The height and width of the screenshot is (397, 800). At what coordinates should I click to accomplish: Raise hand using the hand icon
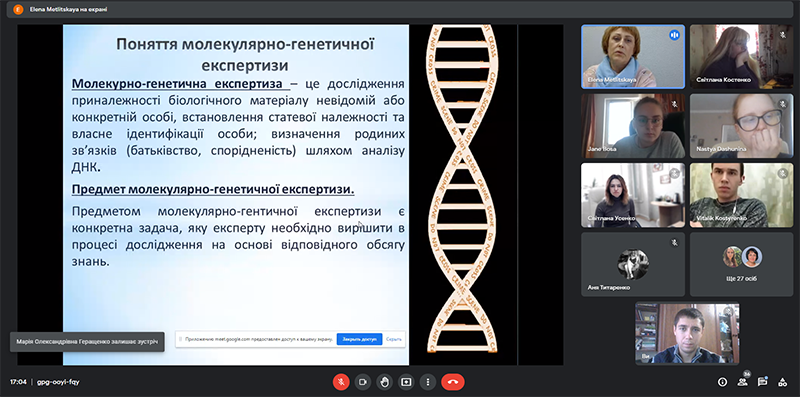(x=385, y=382)
